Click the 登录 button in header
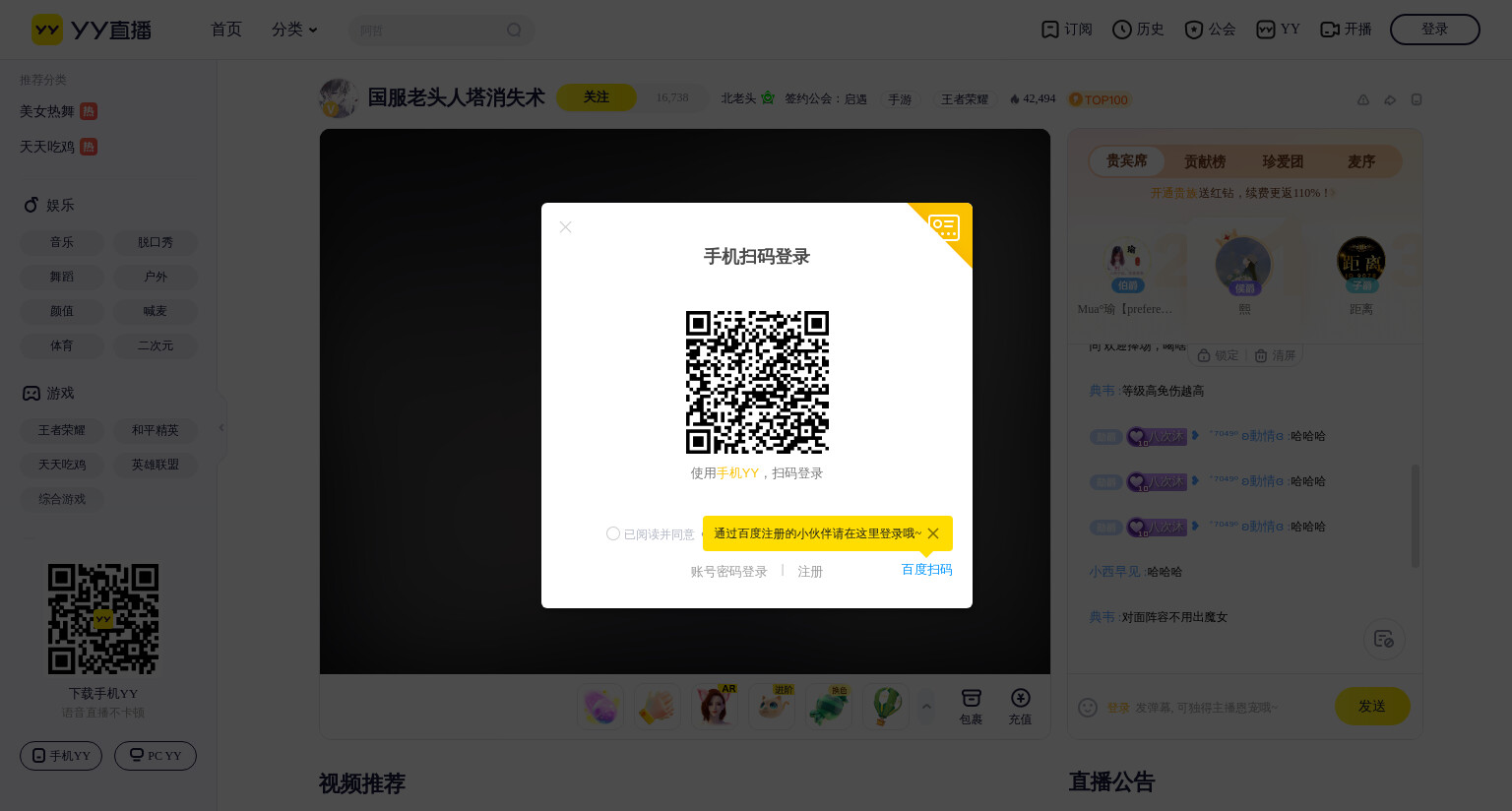Image resolution: width=1512 pixels, height=811 pixels. click(x=1435, y=30)
